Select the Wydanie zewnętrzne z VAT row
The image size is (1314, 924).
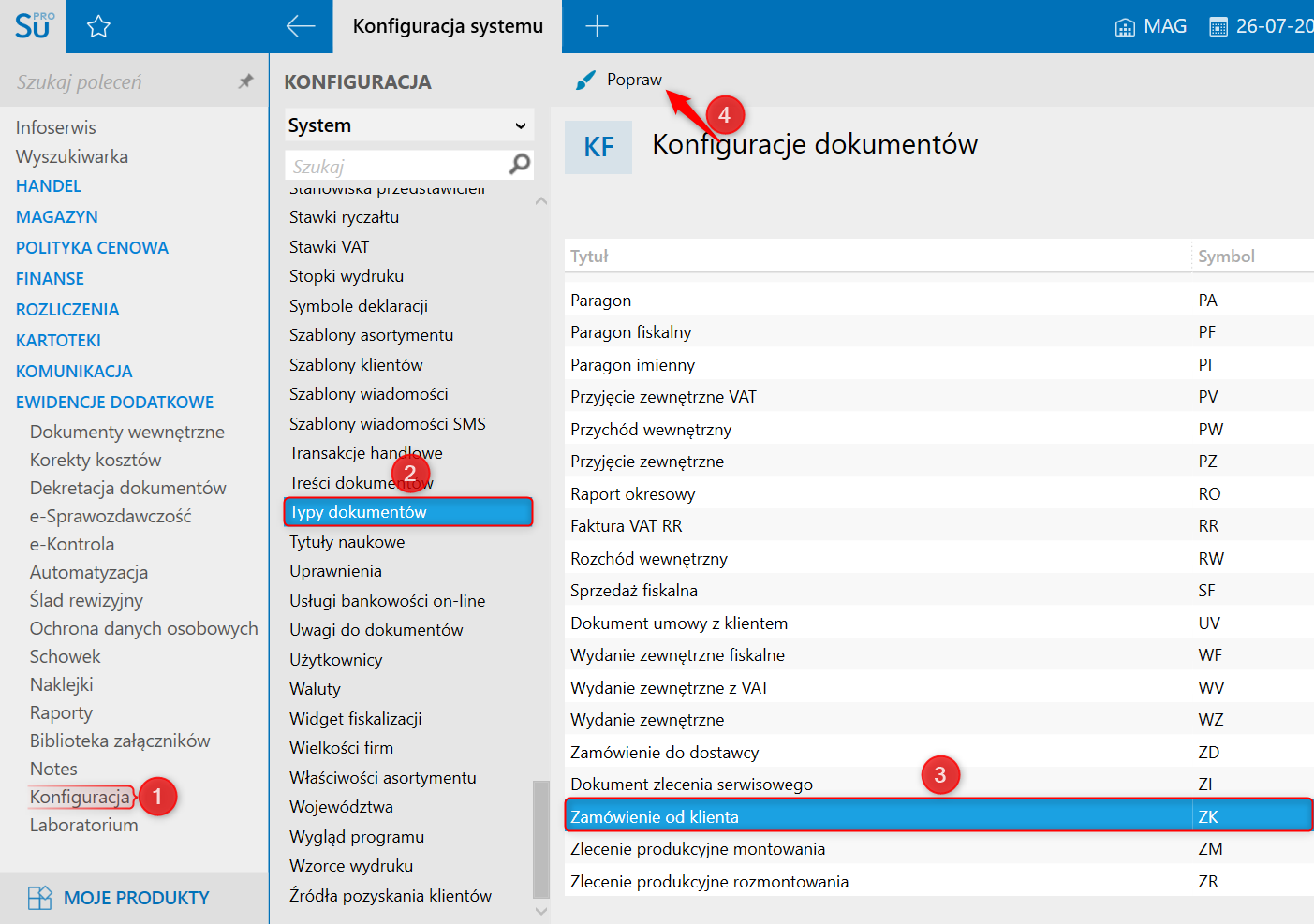coord(938,688)
